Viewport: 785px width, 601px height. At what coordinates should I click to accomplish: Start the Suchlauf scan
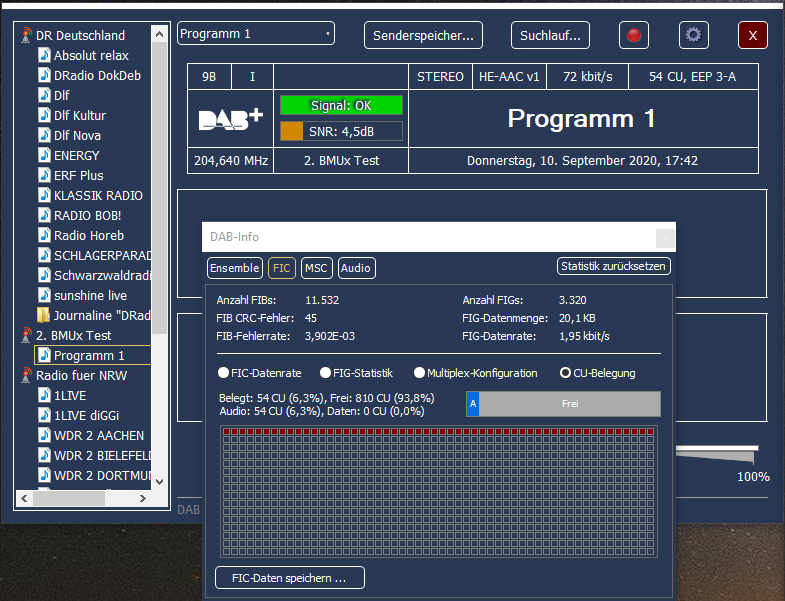pos(550,36)
